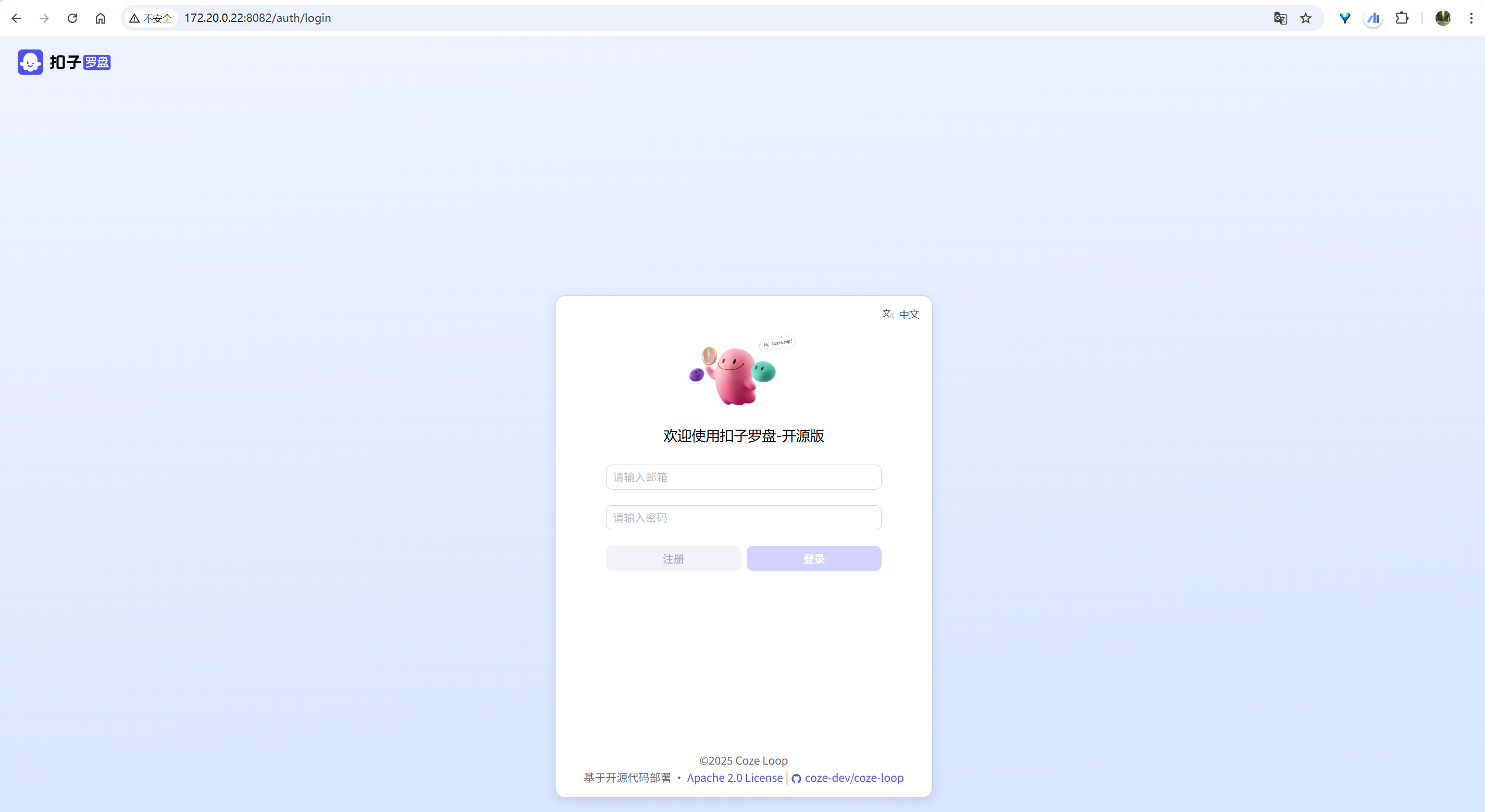Open the Apache 2.0 License link
This screenshot has width=1485, height=812.
pyautogui.click(x=735, y=778)
